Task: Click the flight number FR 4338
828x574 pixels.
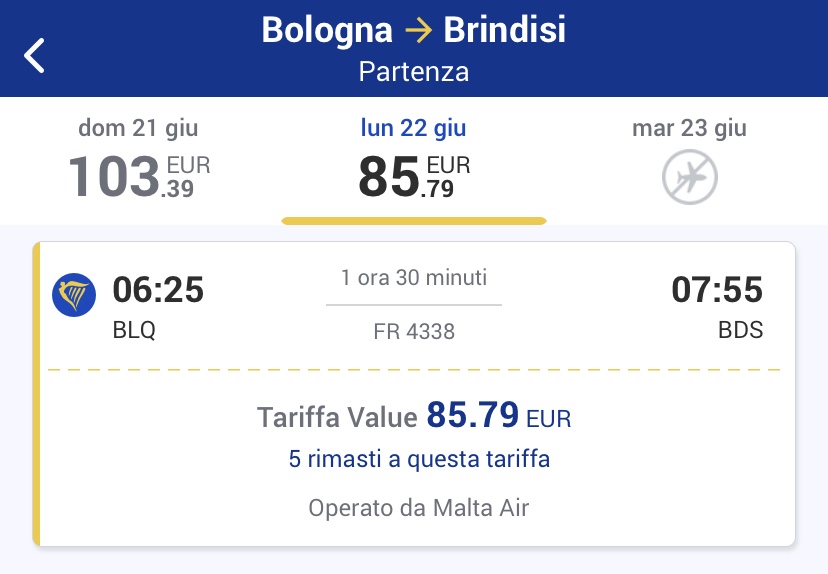Action: pyautogui.click(x=414, y=331)
